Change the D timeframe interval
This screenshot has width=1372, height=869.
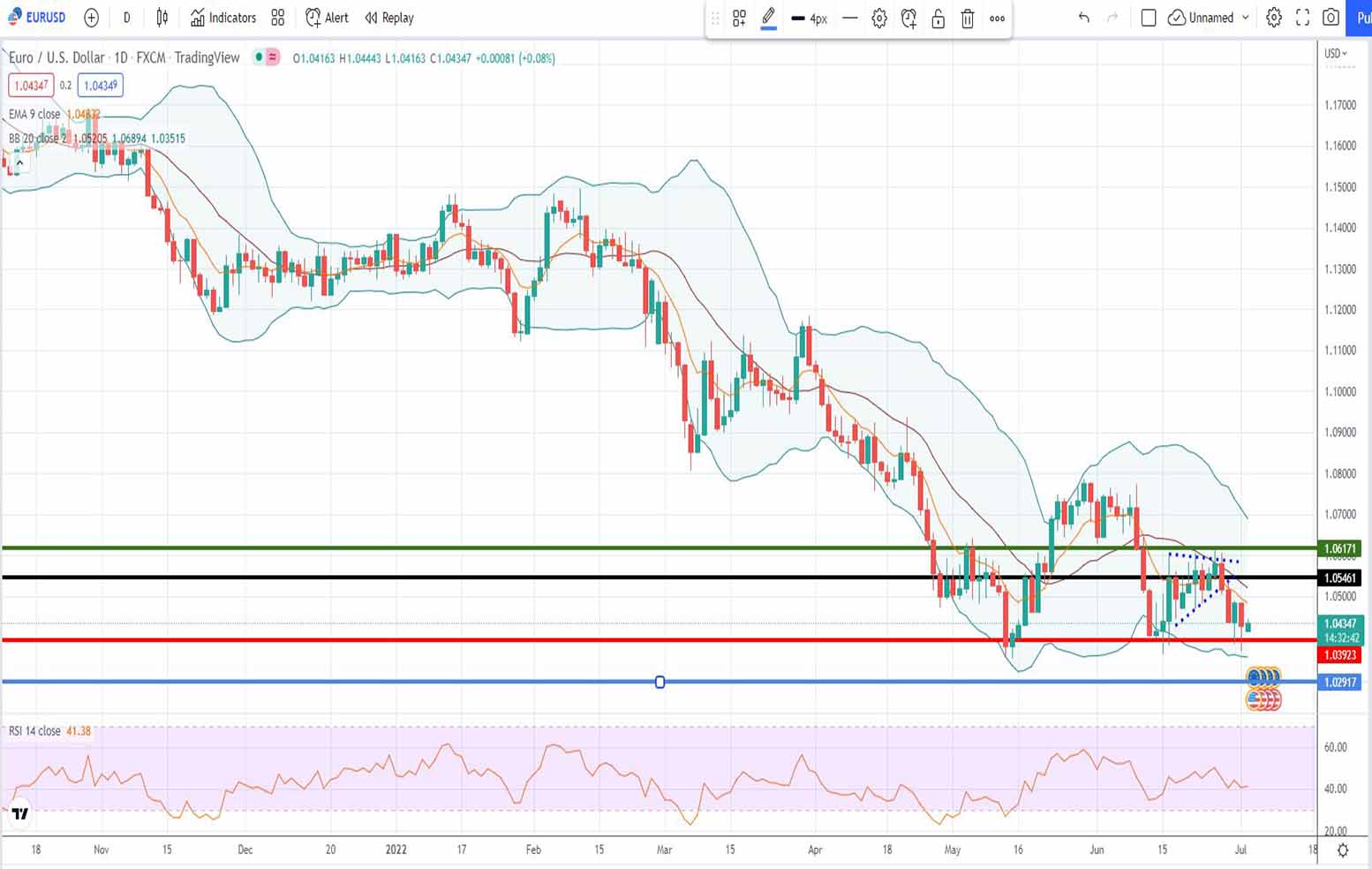127,18
